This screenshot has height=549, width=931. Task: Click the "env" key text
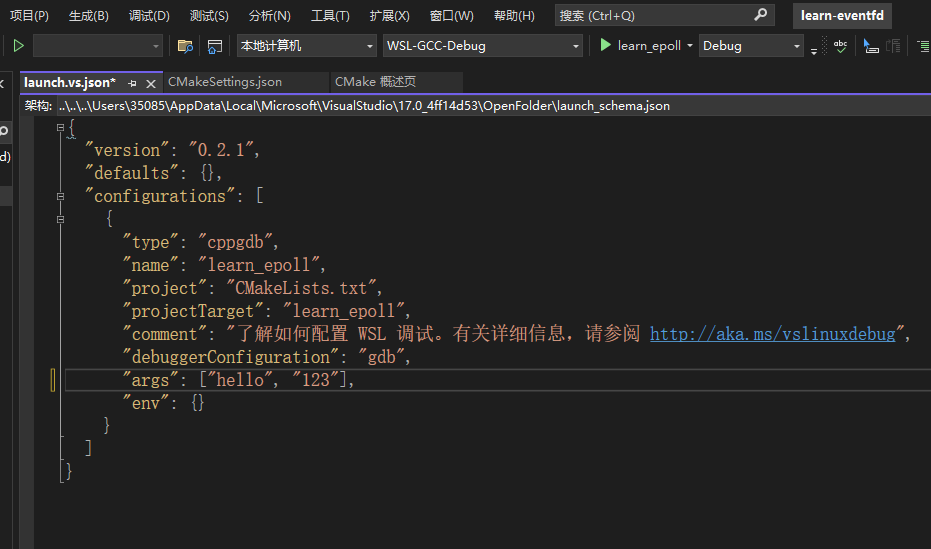point(146,403)
